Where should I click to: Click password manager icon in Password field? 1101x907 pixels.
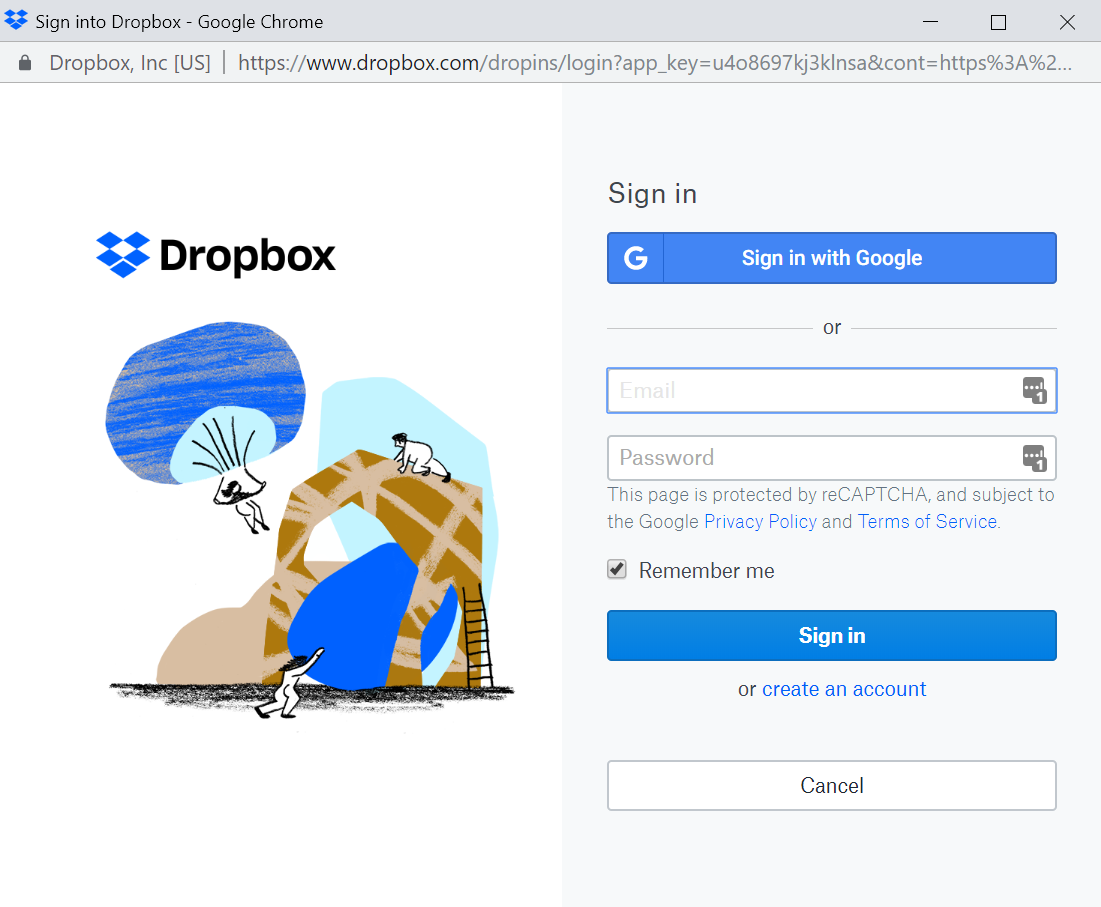pos(1033,458)
